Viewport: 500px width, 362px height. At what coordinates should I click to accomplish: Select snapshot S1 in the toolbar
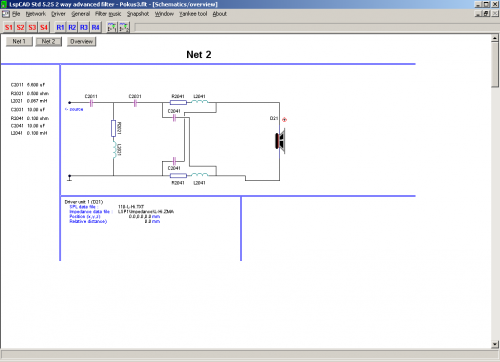coord(9,27)
